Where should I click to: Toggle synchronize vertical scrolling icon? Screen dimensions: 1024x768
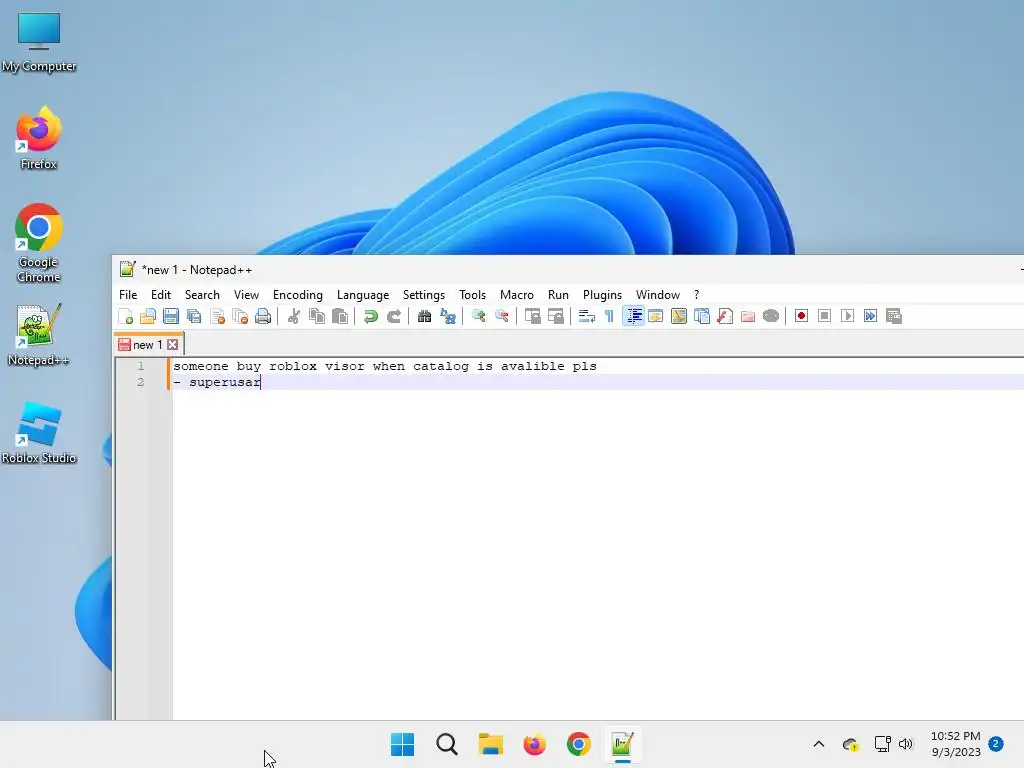point(532,317)
